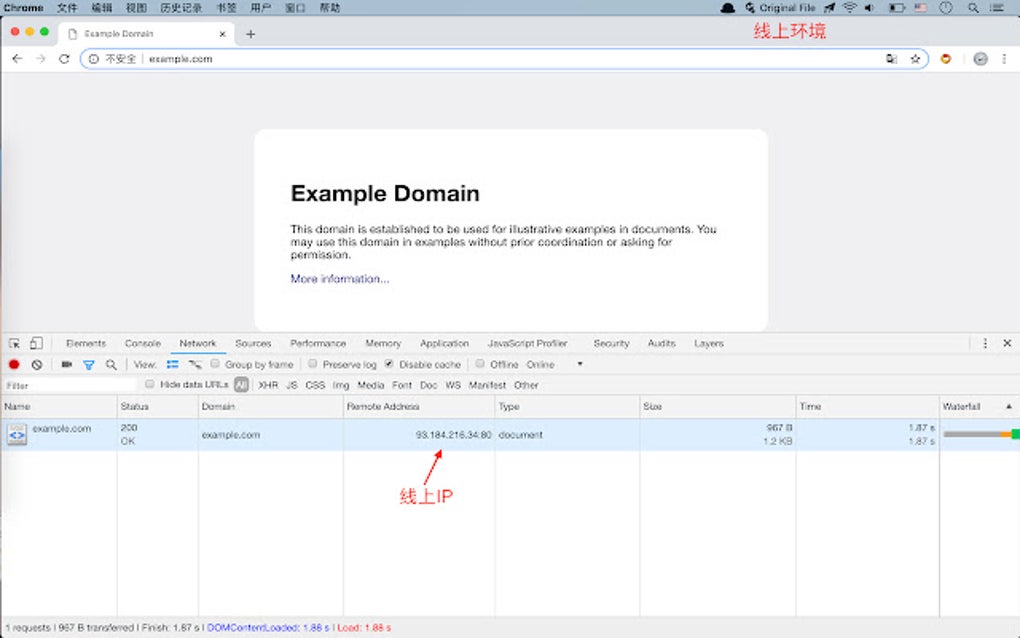Open a new browser tab
Image resolution: width=1020 pixels, height=638 pixels.
click(x=250, y=34)
